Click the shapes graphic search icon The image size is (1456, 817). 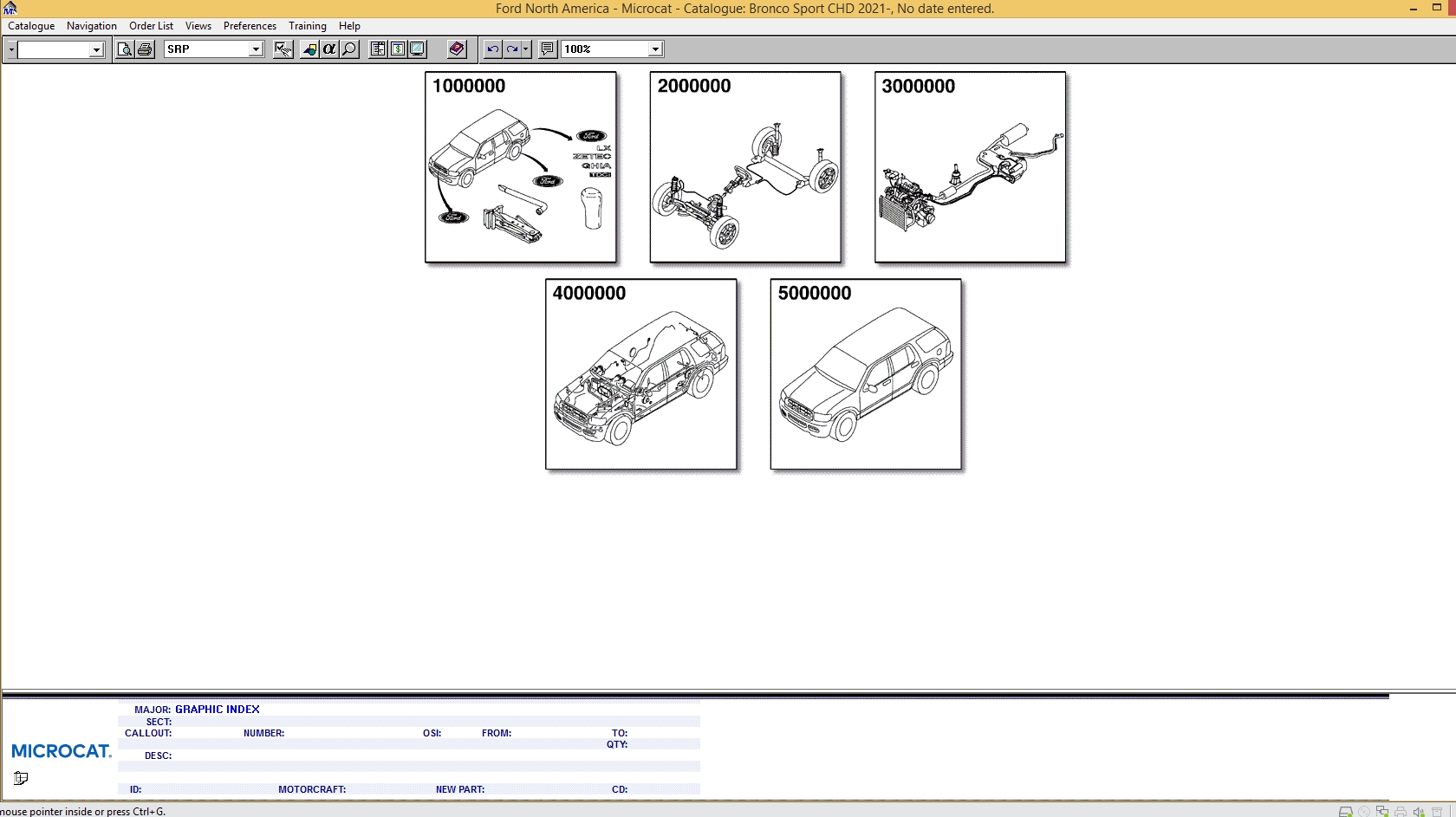pos(309,49)
